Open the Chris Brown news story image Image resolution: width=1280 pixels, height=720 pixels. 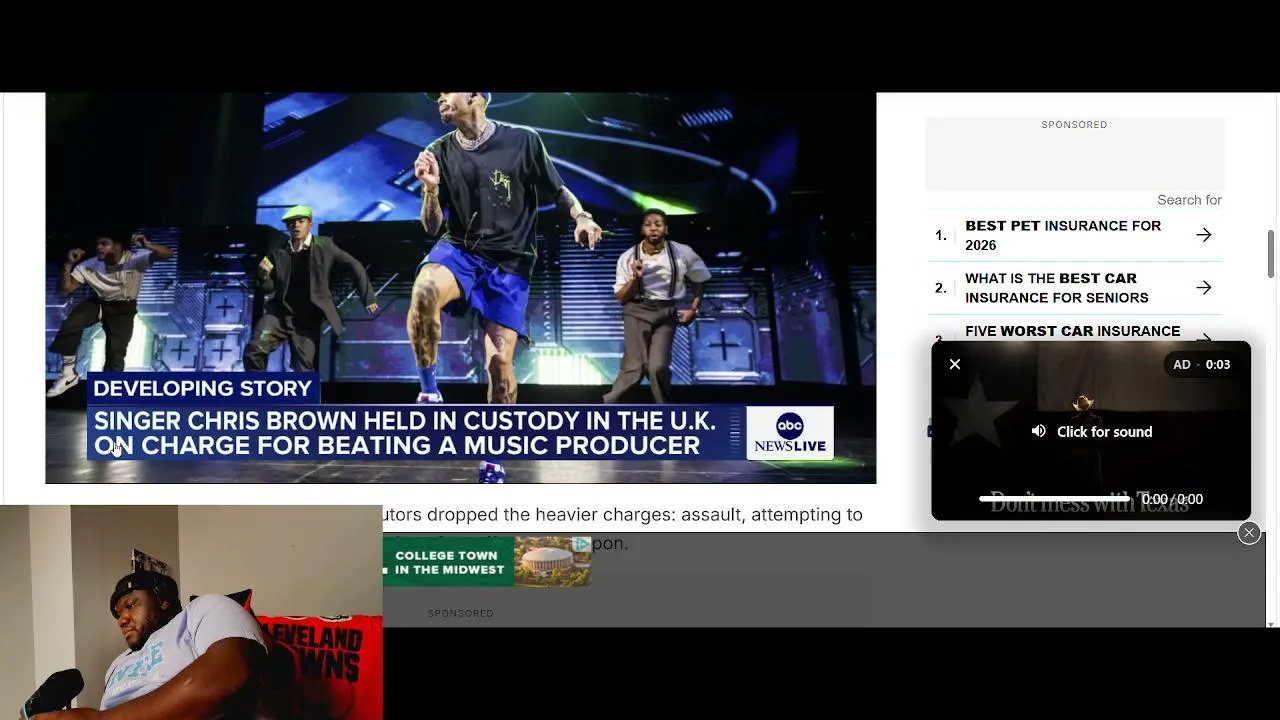click(461, 288)
